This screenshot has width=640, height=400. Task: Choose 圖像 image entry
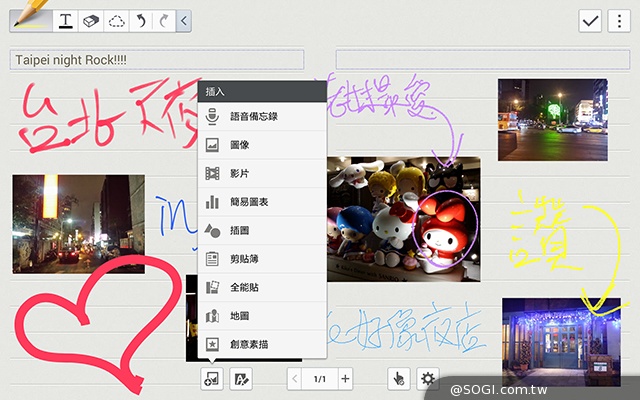point(262,145)
